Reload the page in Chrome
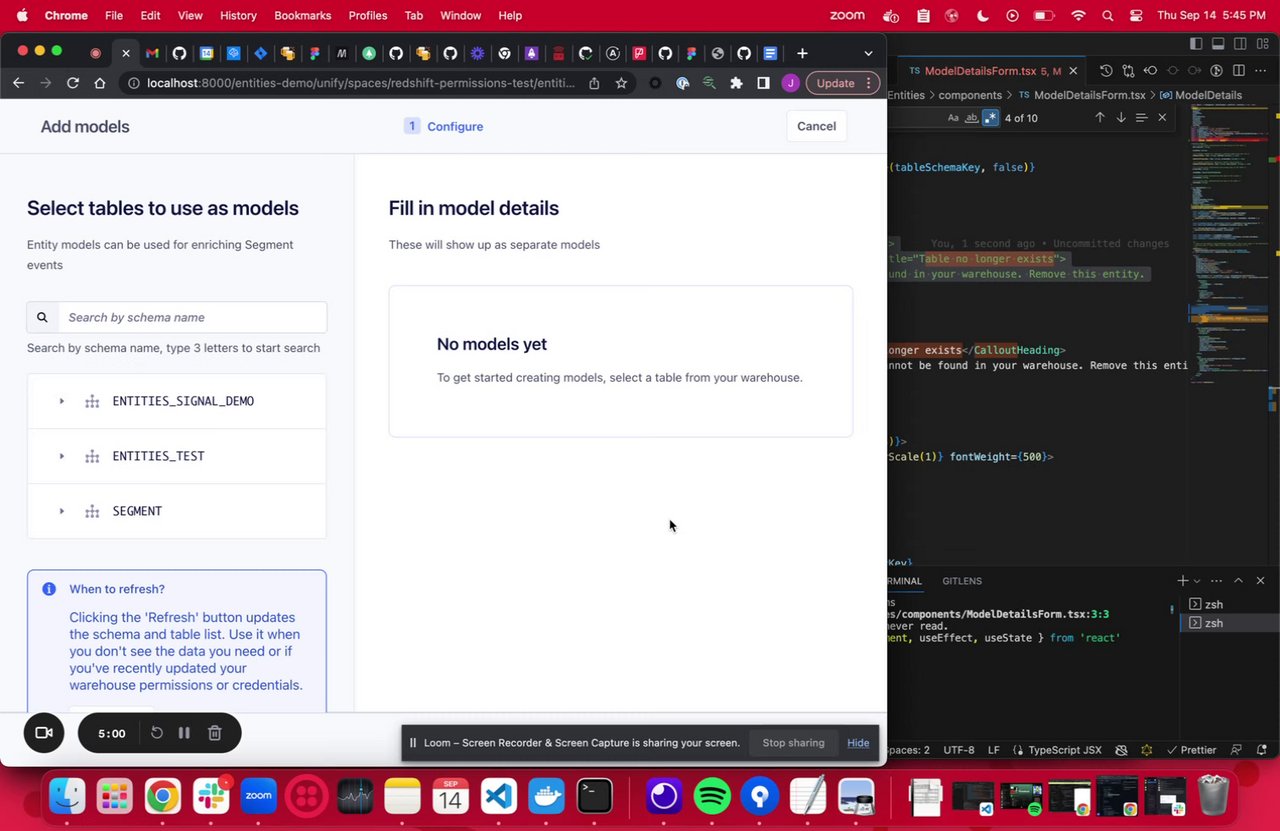 tap(72, 83)
